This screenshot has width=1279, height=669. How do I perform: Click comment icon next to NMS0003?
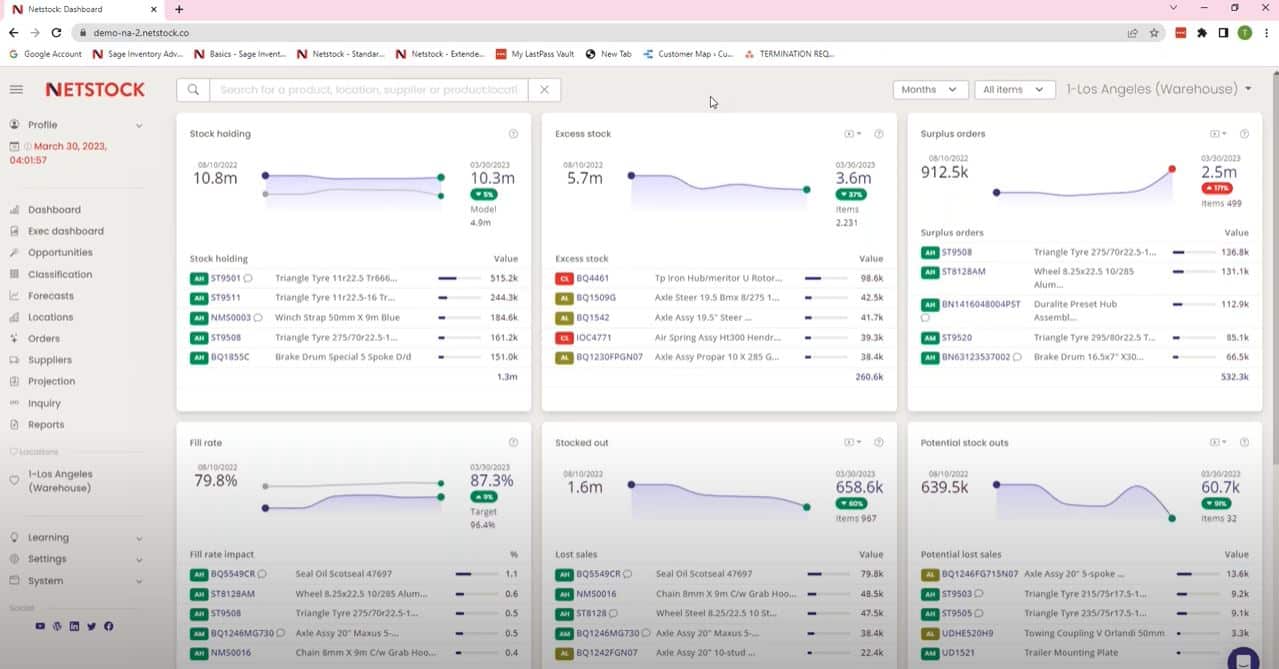point(258,318)
